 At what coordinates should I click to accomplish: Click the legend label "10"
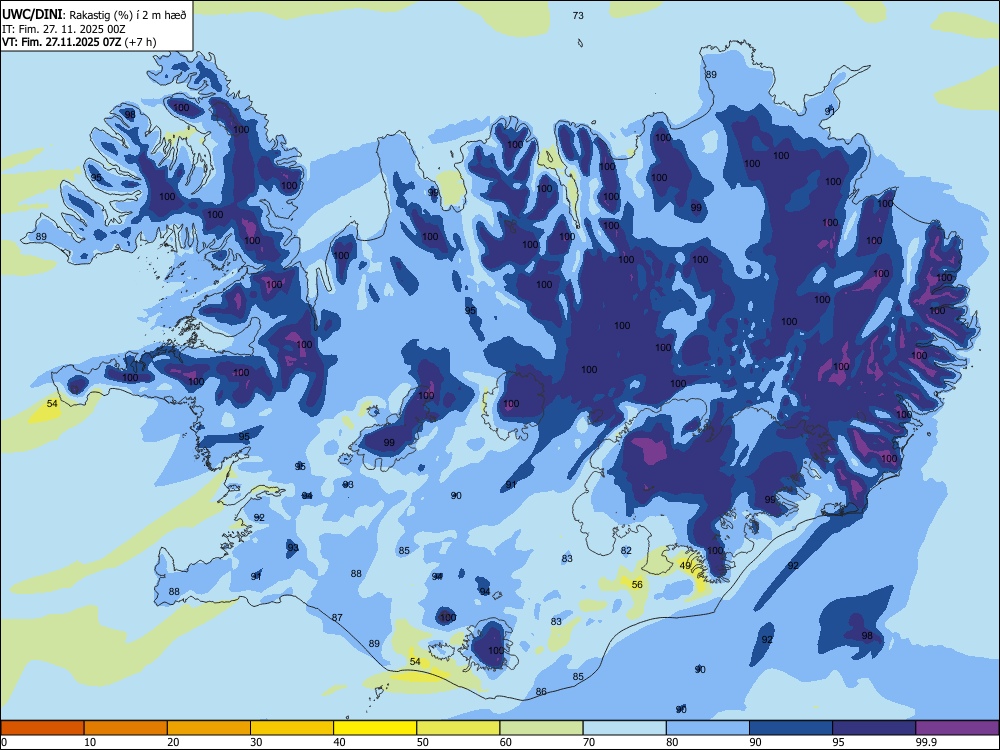pos(90,742)
